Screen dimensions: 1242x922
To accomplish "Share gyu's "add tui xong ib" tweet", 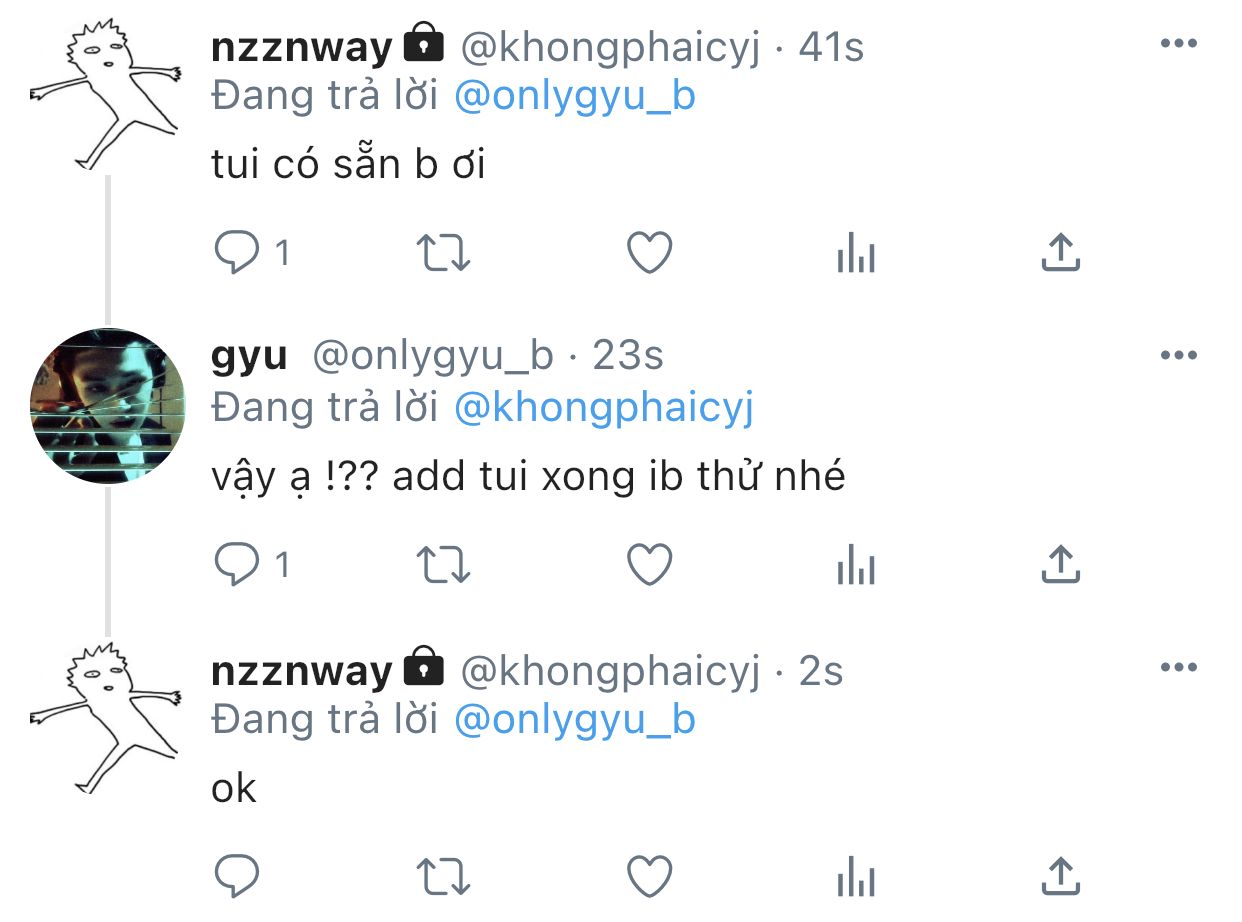I will [x=1060, y=566].
